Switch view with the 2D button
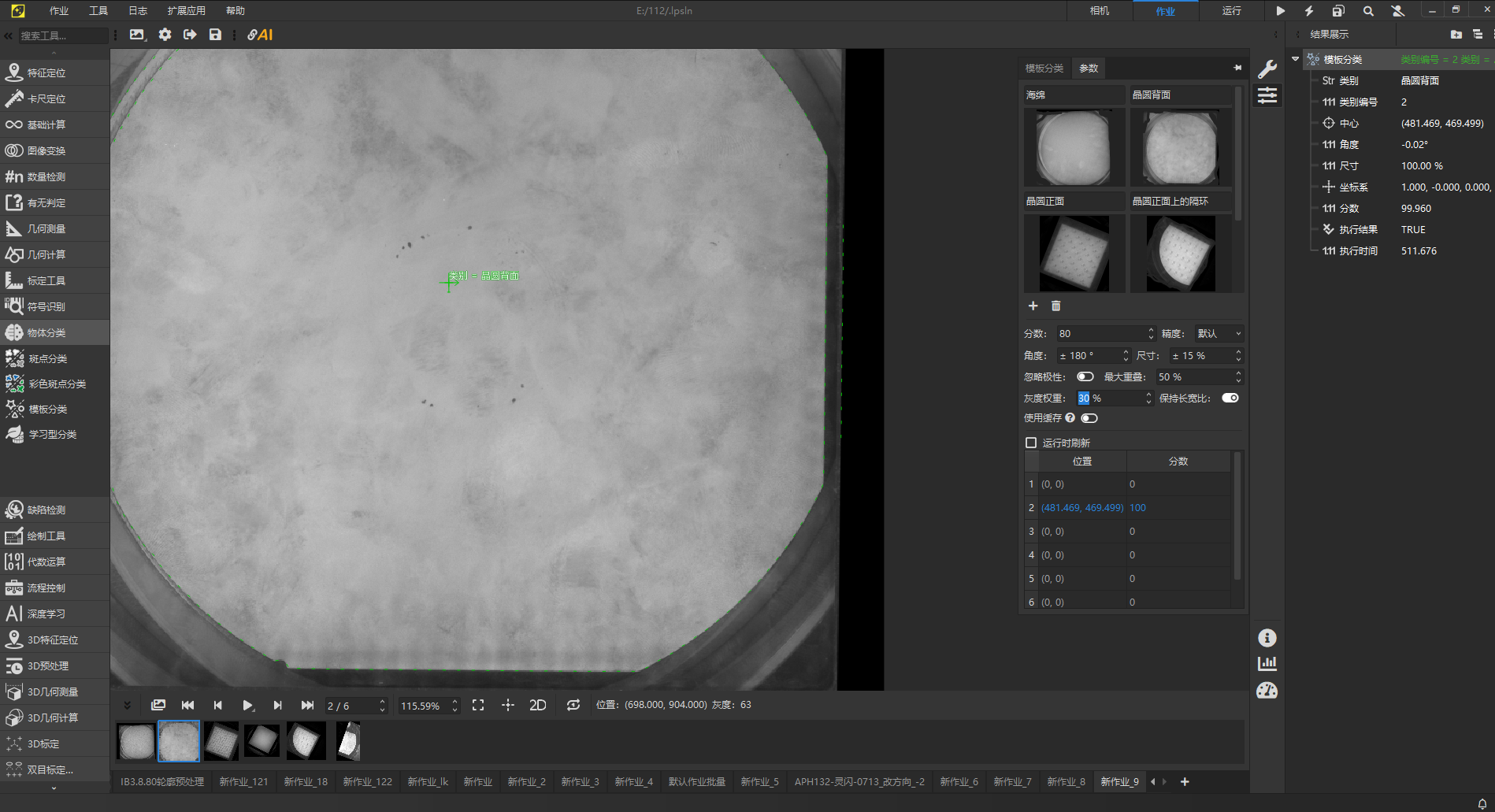This screenshot has width=1495, height=812. click(538, 705)
